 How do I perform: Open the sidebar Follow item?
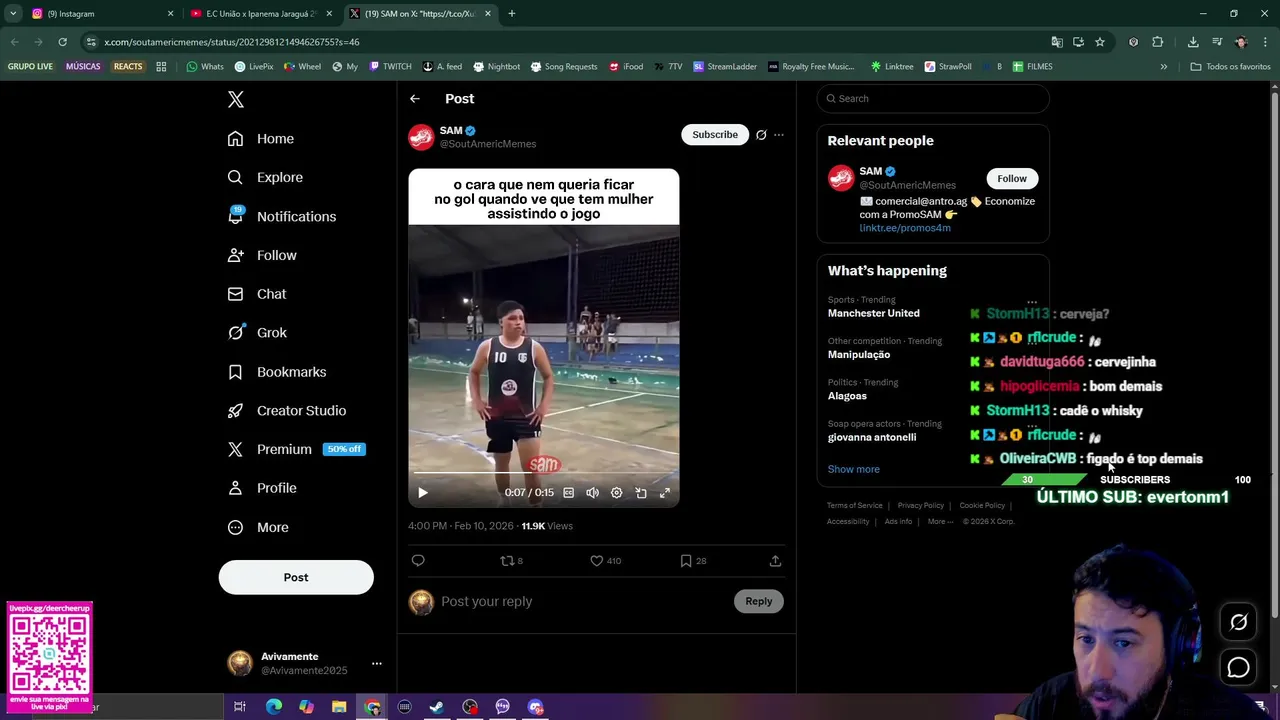261,255
